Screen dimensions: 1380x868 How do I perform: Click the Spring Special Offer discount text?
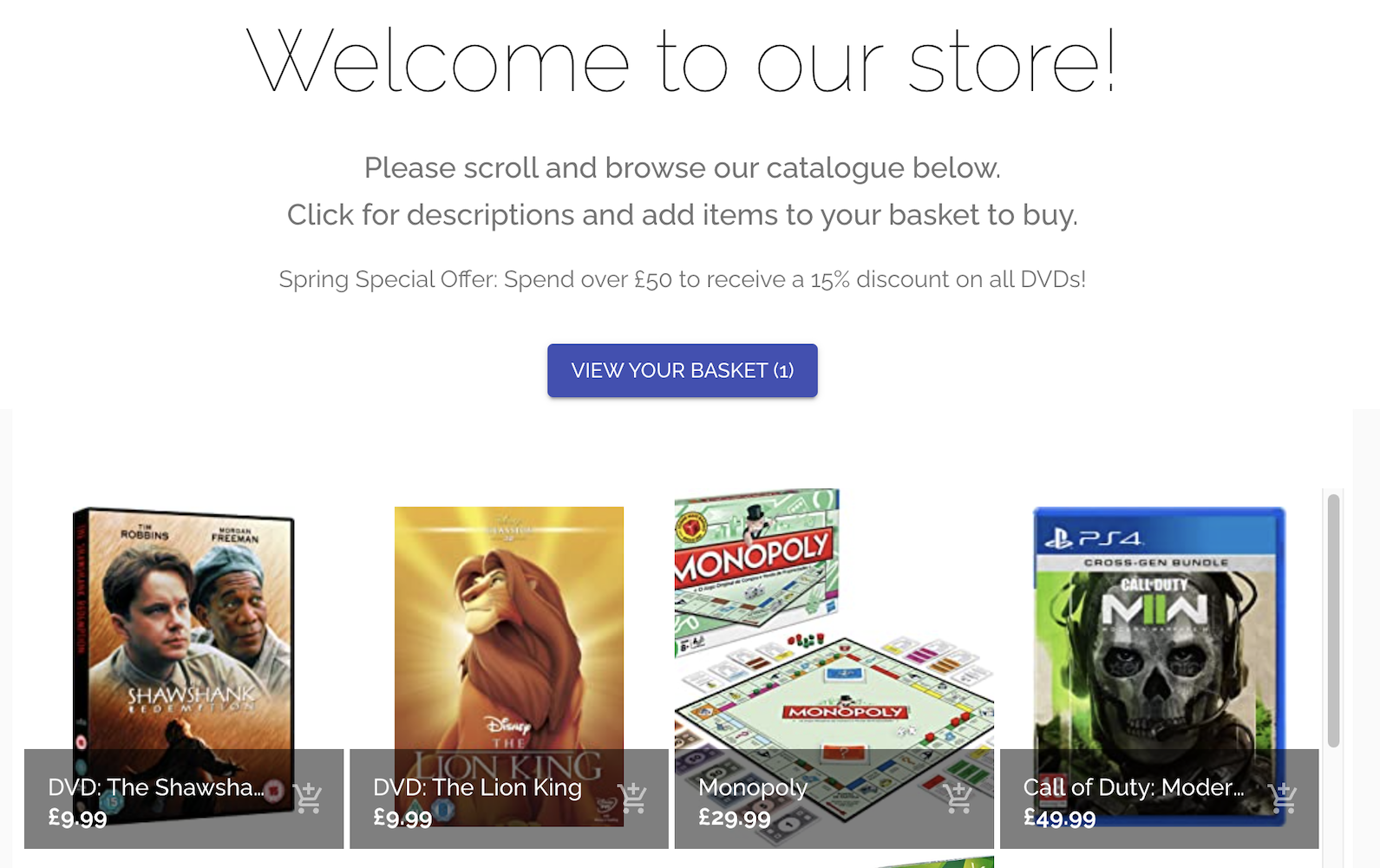pos(682,279)
